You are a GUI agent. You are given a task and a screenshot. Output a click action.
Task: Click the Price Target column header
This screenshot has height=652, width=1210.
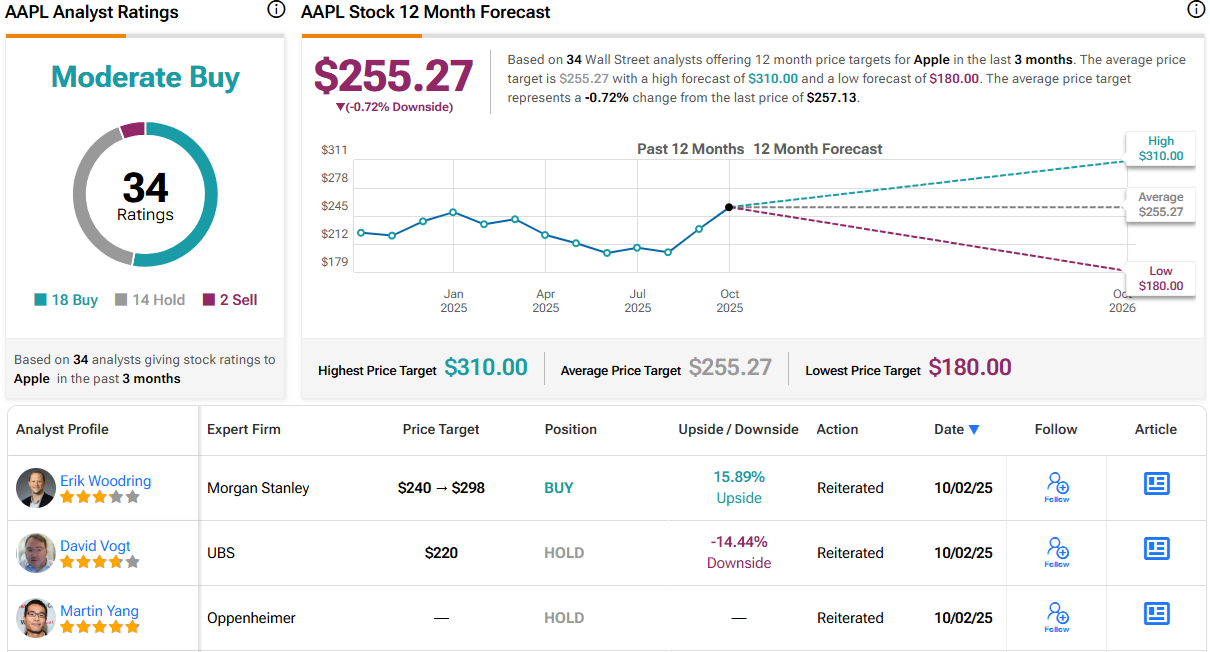tap(441, 429)
